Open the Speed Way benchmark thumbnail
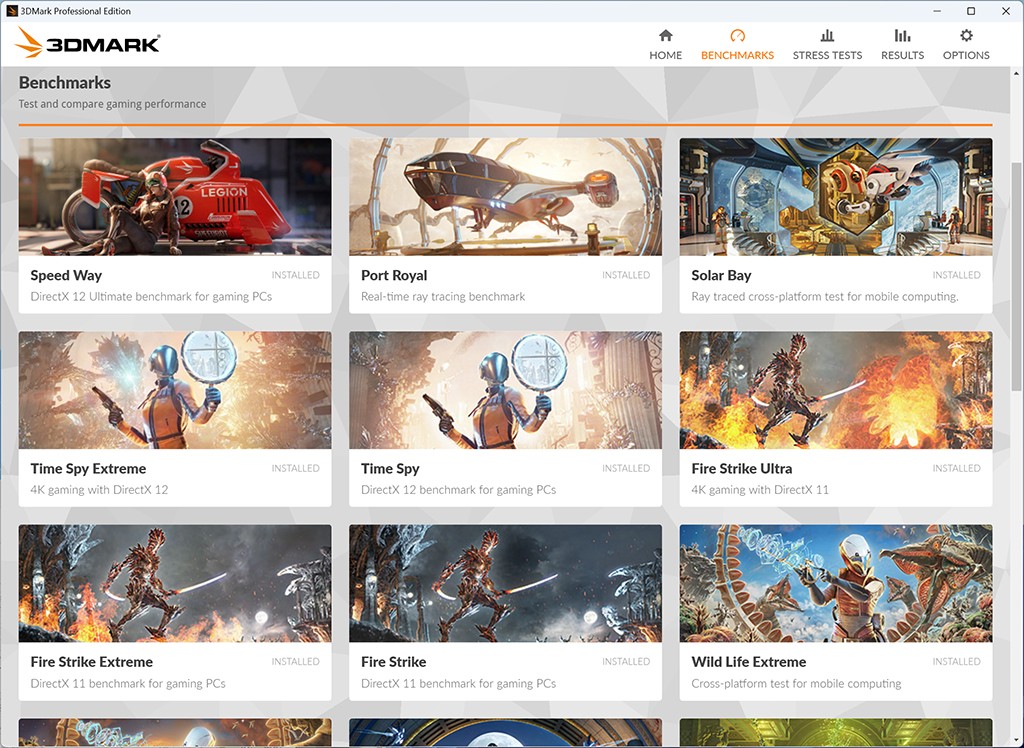Image resolution: width=1024 pixels, height=748 pixels. coord(175,197)
